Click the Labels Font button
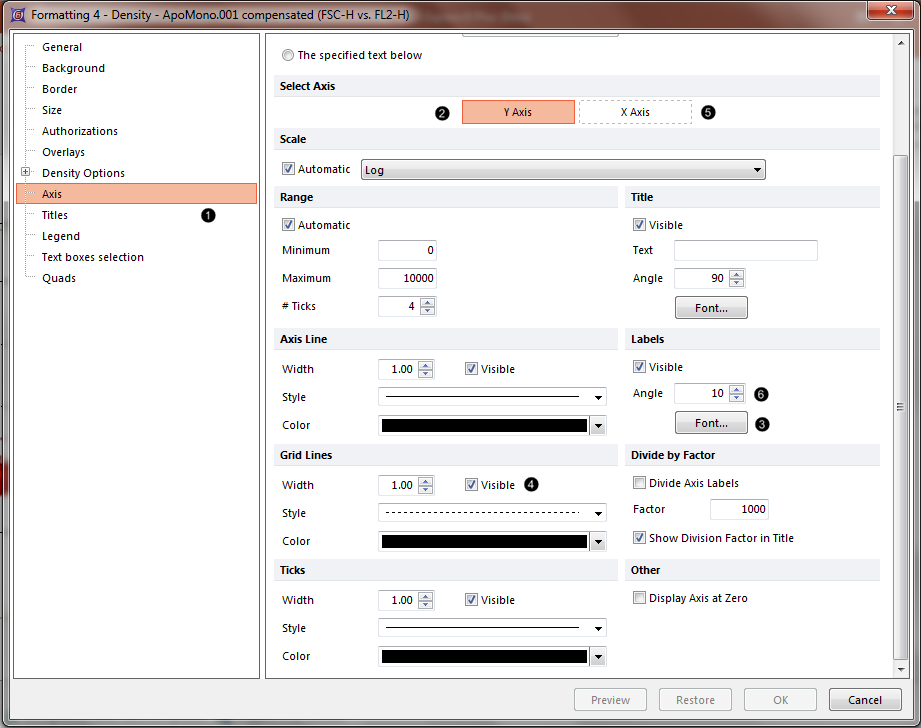 click(711, 423)
